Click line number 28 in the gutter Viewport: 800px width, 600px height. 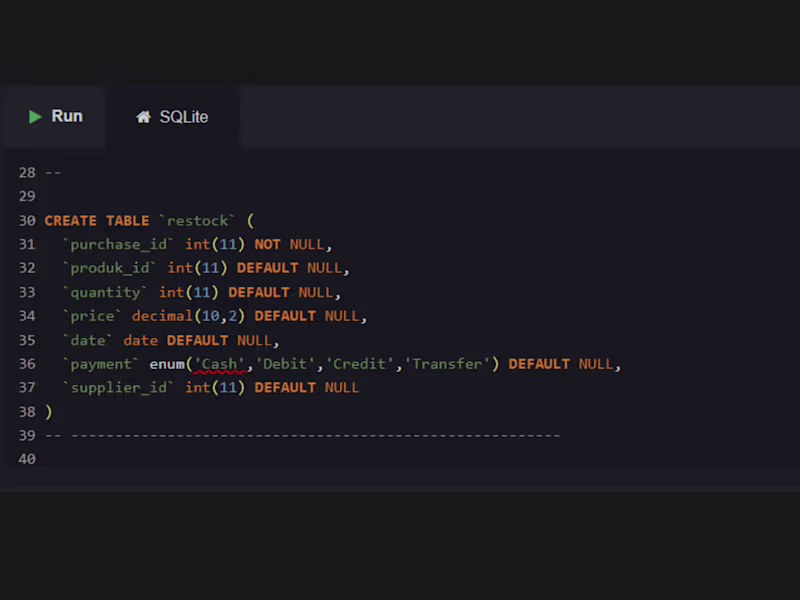tap(27, 173)
